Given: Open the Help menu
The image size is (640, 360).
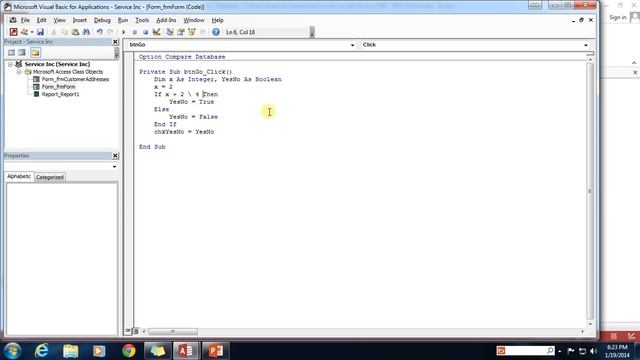Looking at the screenshot, I should pyautogui.click(x=217, y=20).
